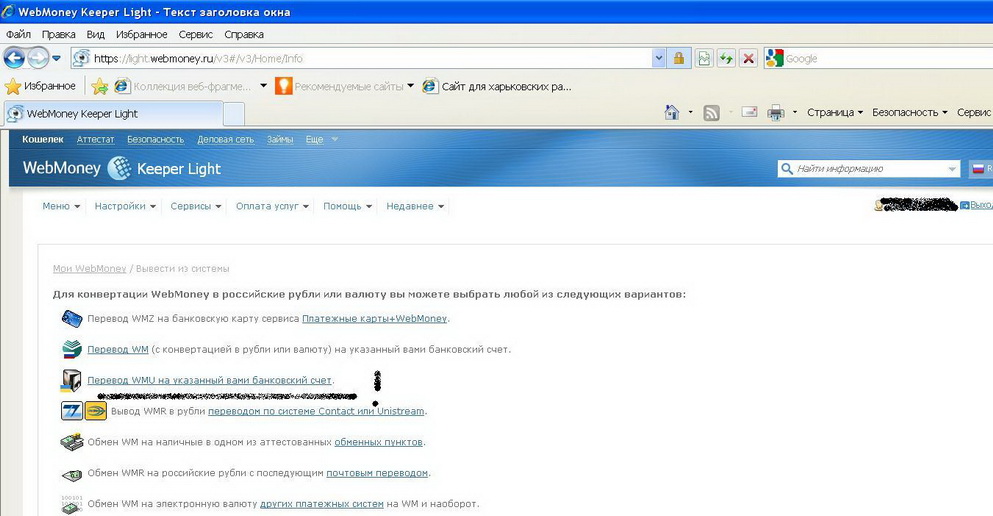
Task: Open the Безопасность top navigation link
Action: click(x=155, y=139)
